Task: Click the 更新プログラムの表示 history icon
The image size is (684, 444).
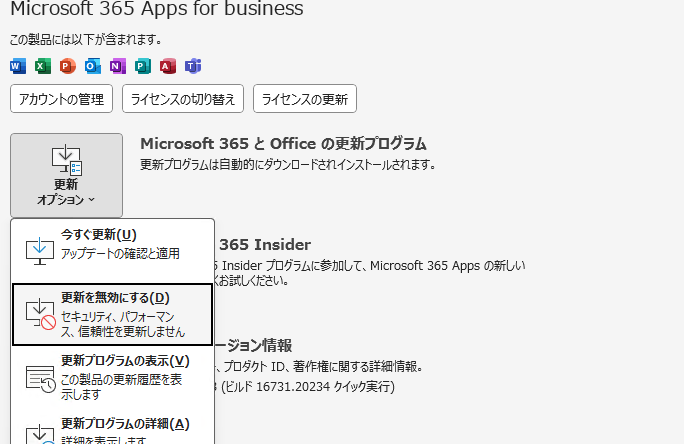Action: point(40,379)
